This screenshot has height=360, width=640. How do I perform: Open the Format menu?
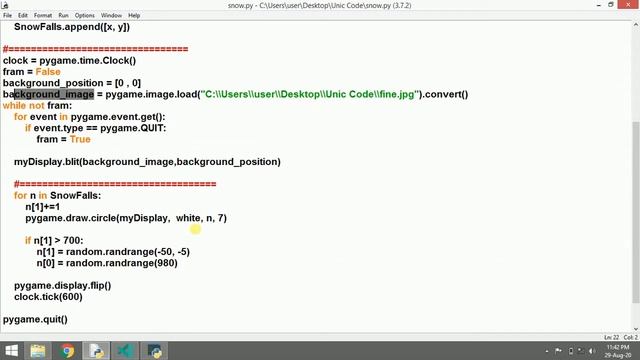click(43, 16)
